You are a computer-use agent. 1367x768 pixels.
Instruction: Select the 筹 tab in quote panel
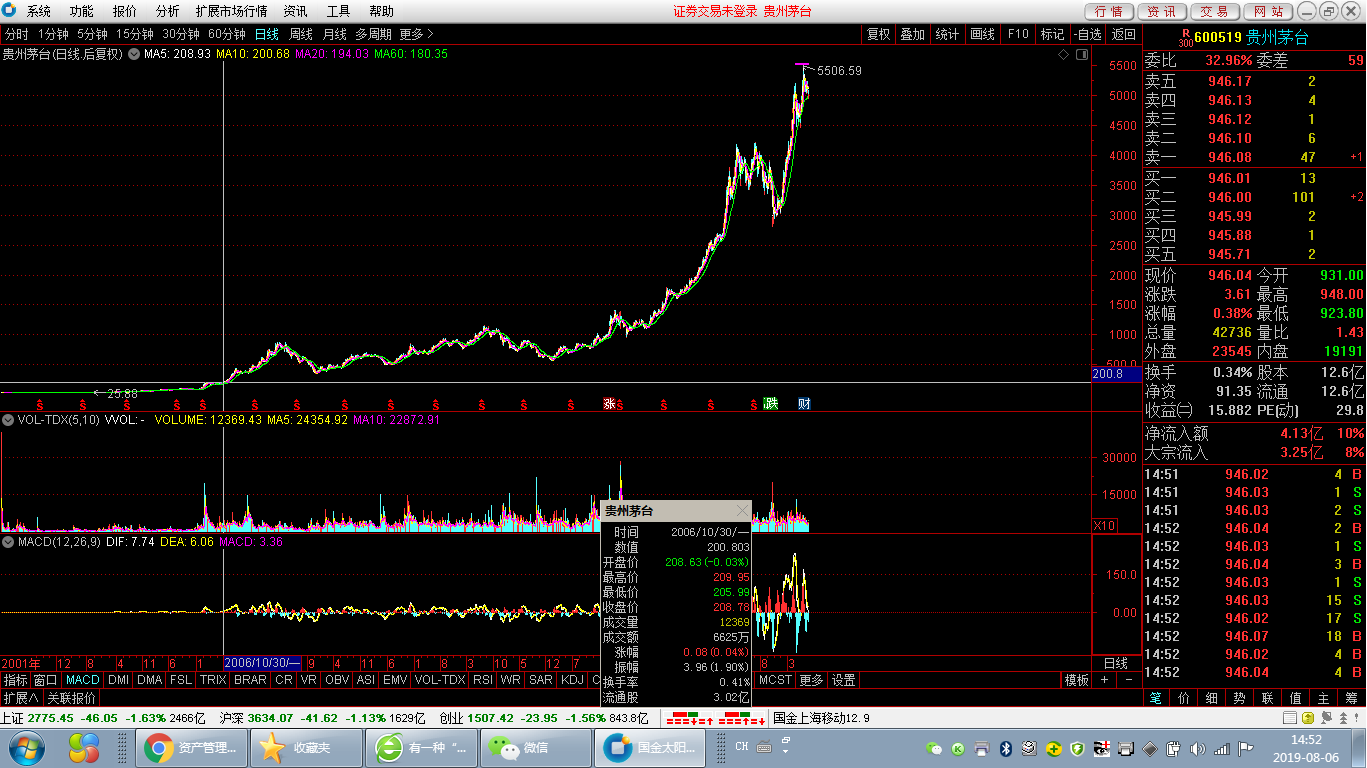[x=1351, y=698]
